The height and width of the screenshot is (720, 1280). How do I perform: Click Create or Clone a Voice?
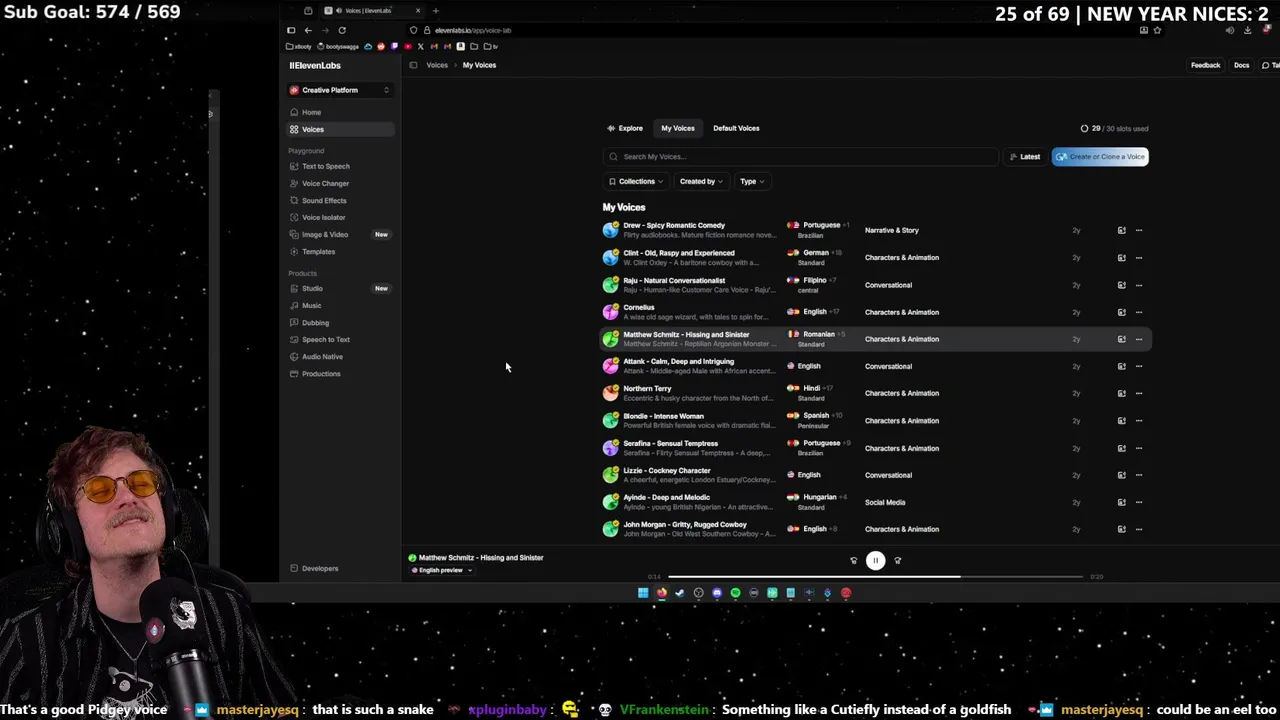[x=1100, y=157]
